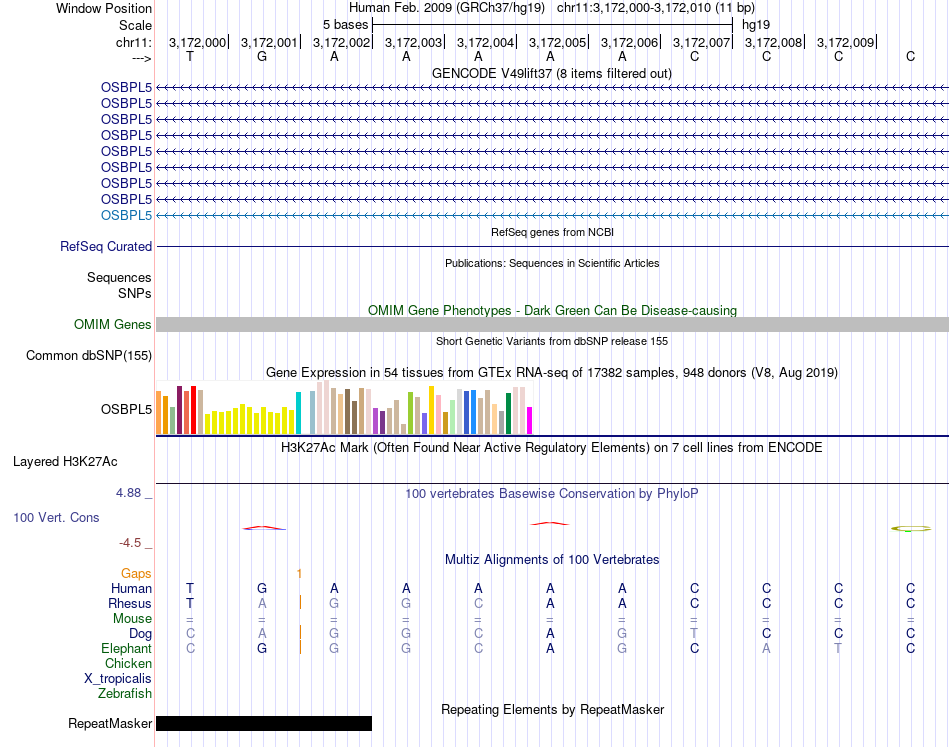950x747 pixels.
Task: Click the OMIM Genes track label
Action: 112,325
